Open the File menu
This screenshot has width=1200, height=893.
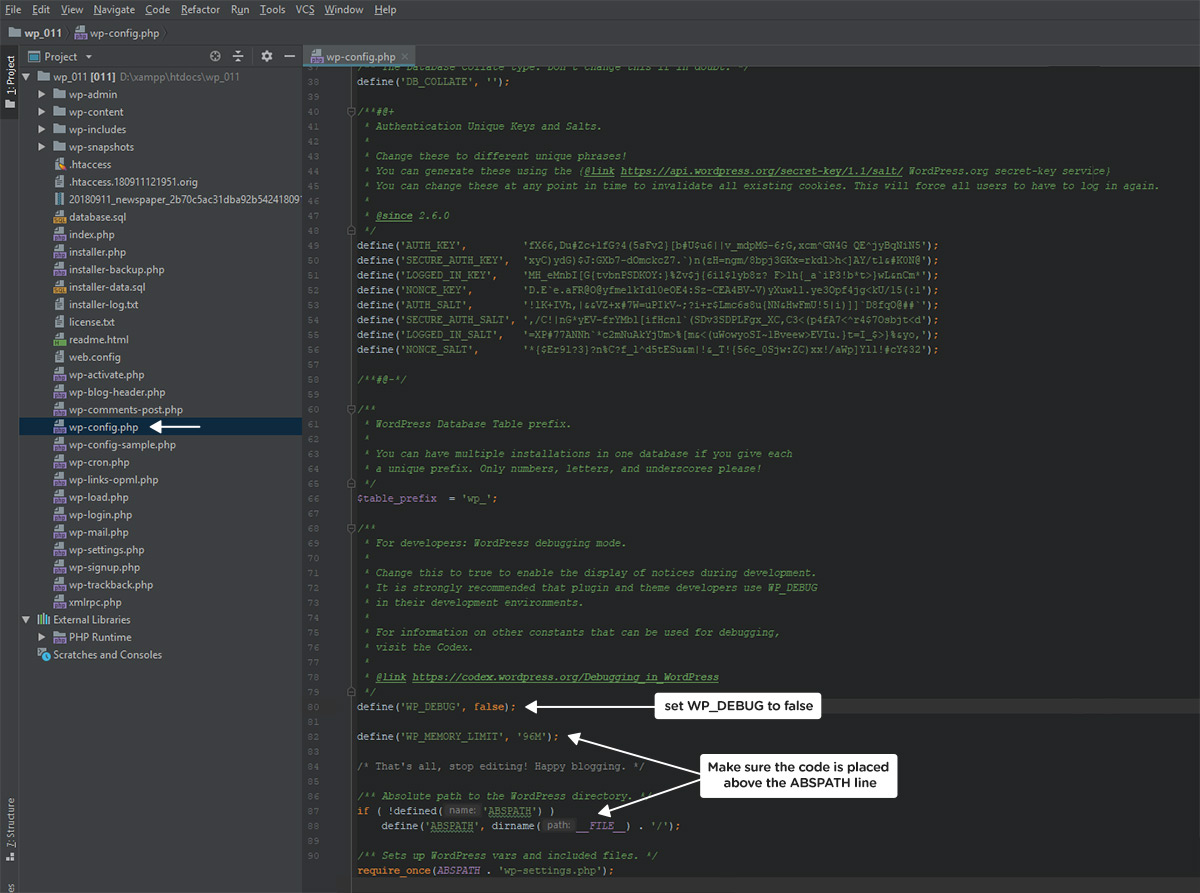[x=13, y=9]
